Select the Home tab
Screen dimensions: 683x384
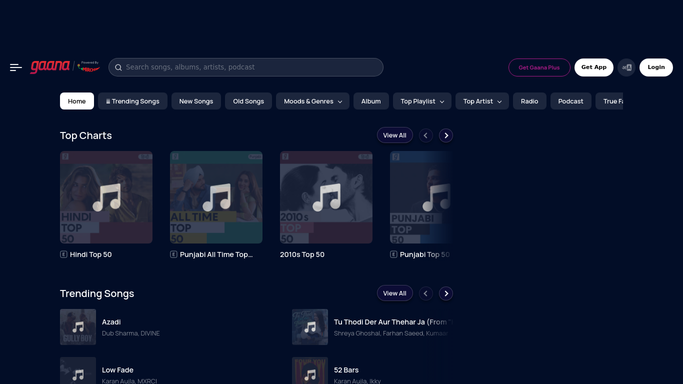tap(77, 101)
